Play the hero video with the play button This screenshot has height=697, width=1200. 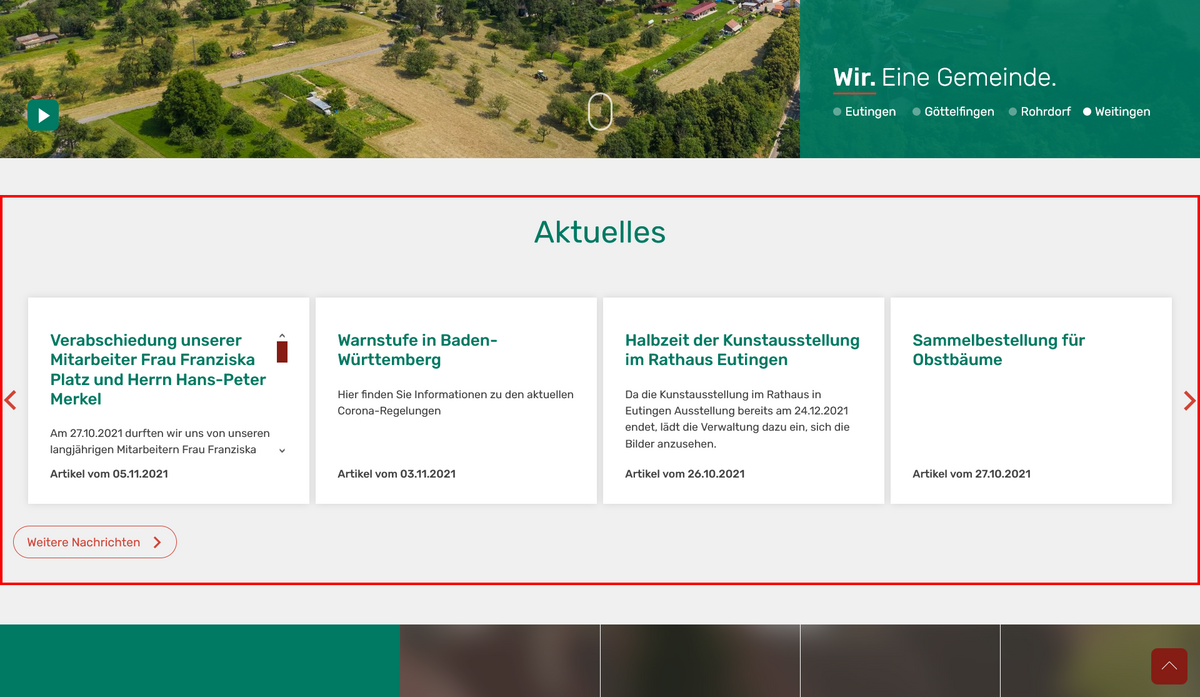point(43,115)
